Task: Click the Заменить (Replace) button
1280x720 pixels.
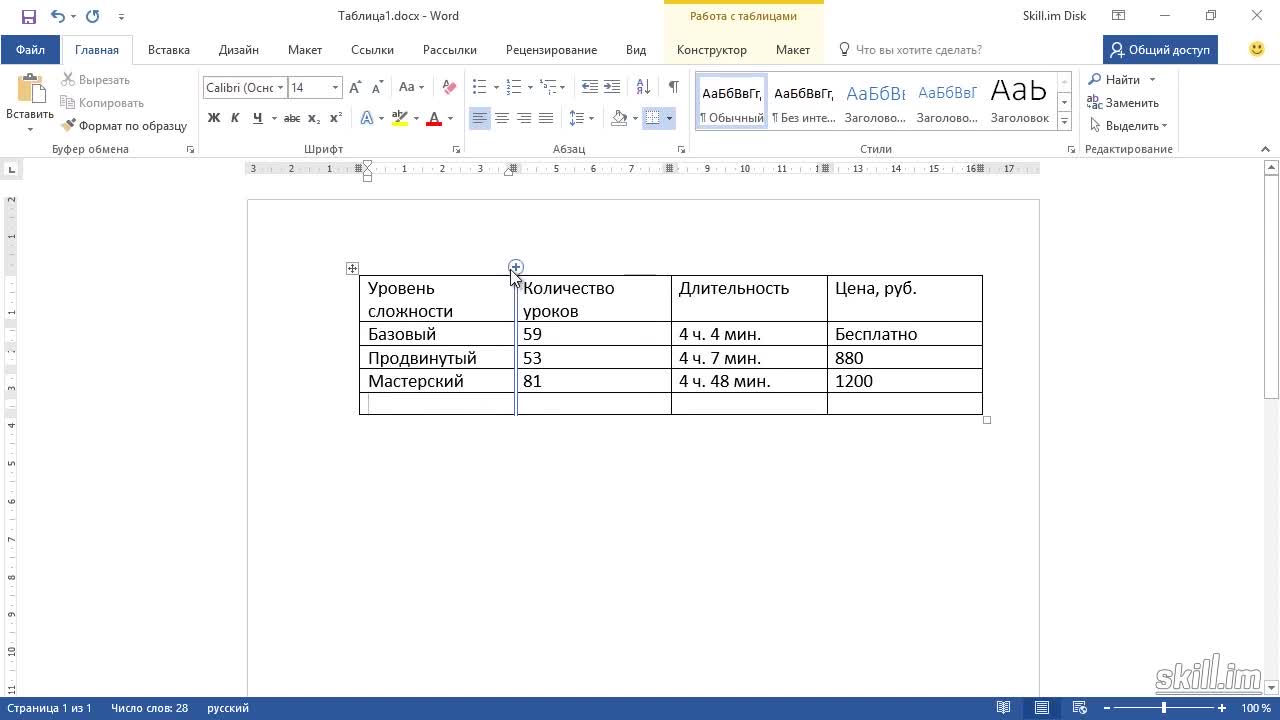Action: 1124,103
